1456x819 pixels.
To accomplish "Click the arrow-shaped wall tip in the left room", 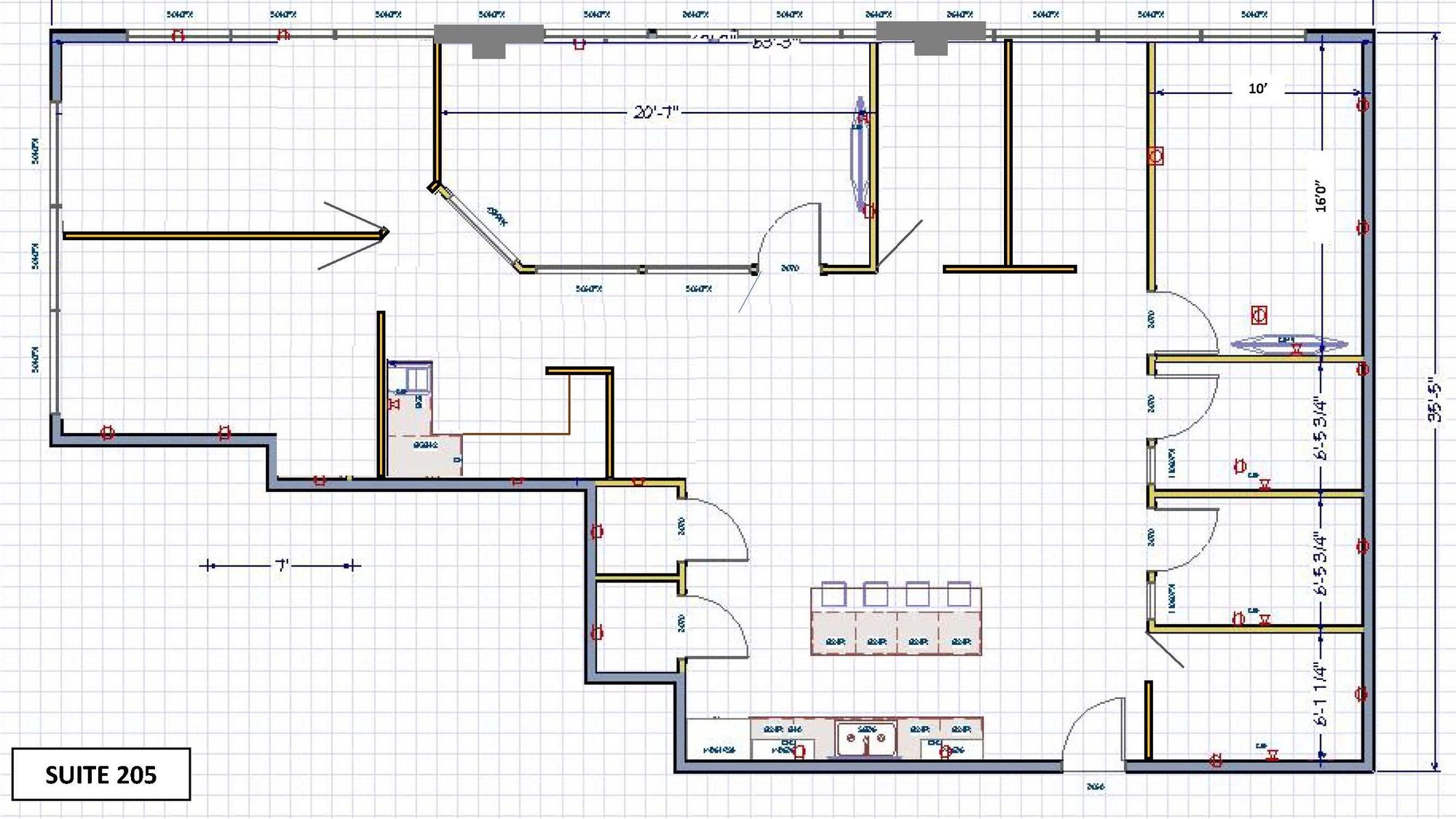I will [383, 233].
